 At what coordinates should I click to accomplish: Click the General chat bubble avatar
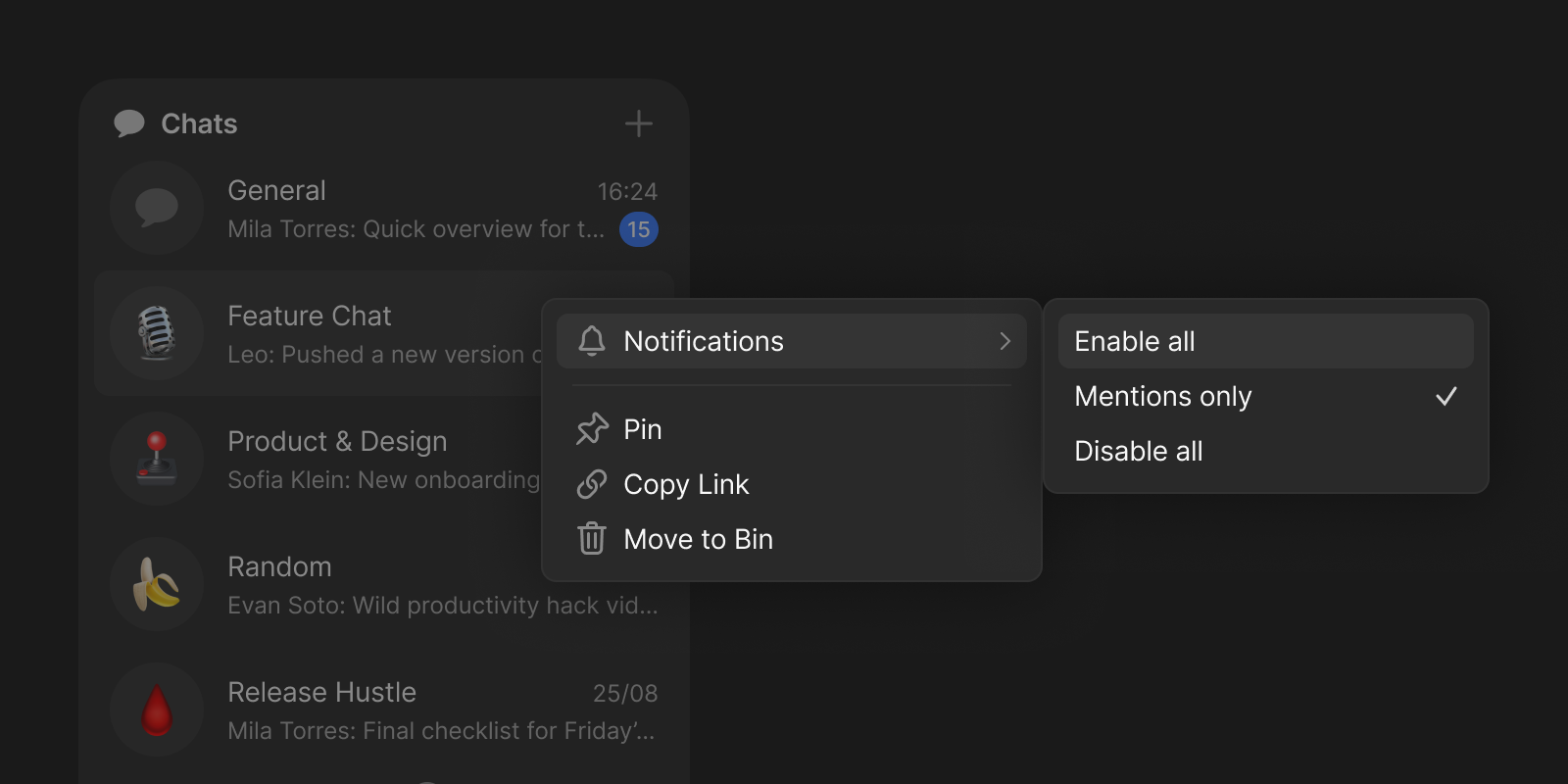pos(157,208)
